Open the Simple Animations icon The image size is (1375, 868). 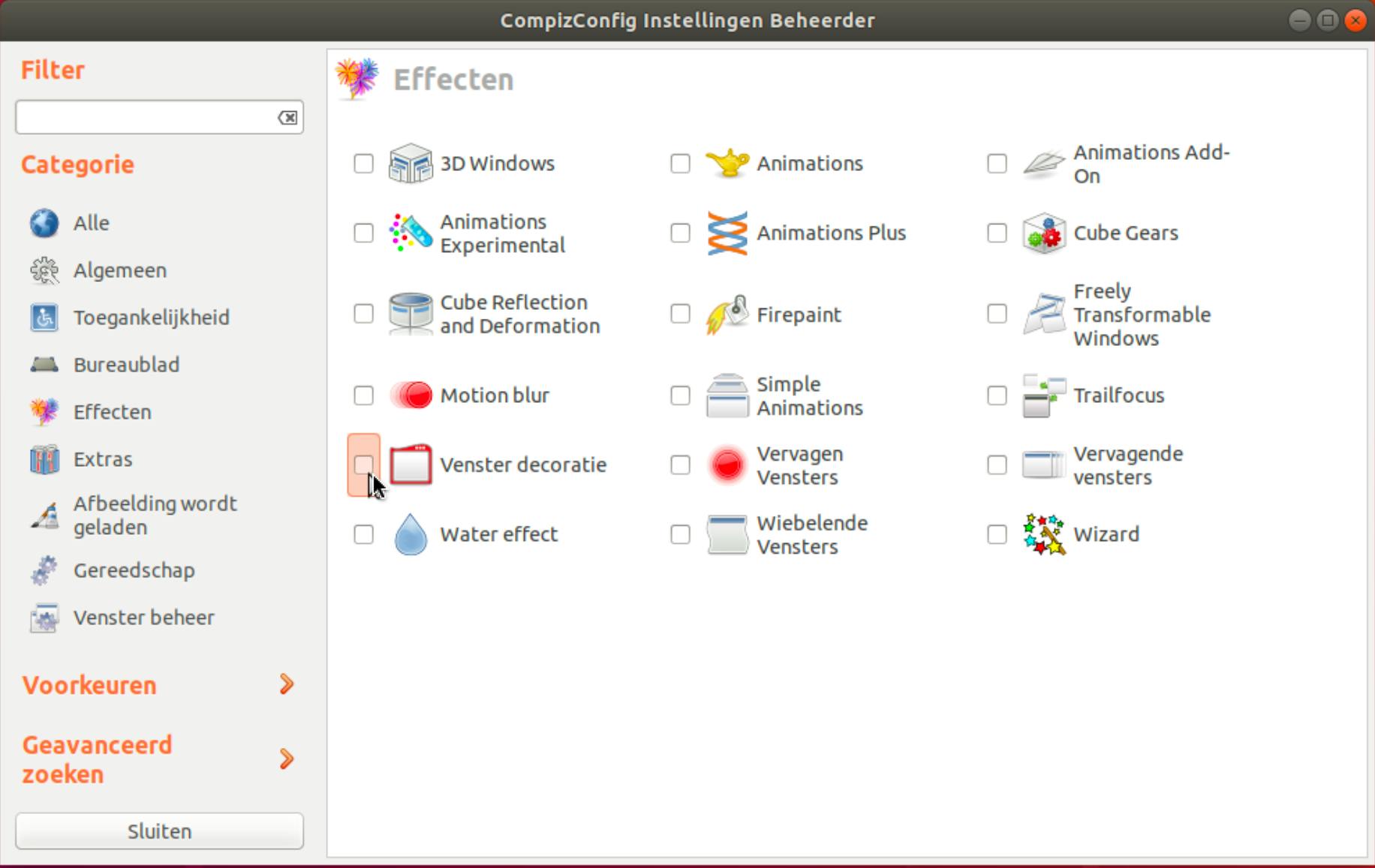coord(727,395)
